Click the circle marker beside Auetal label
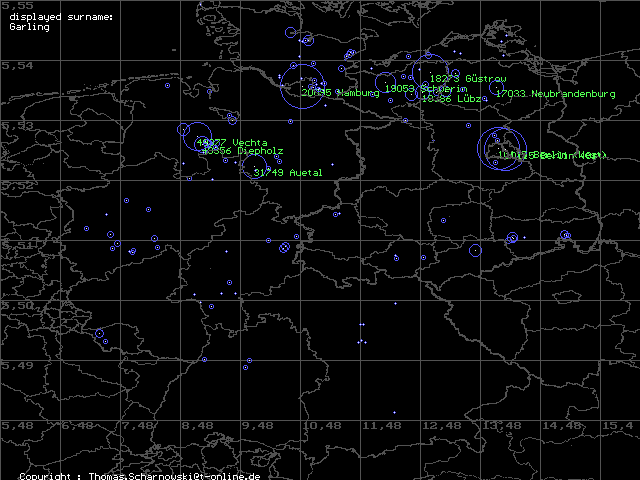Image resolution: width=640 pixels, height=480 pixels. (x=254, y=165)
